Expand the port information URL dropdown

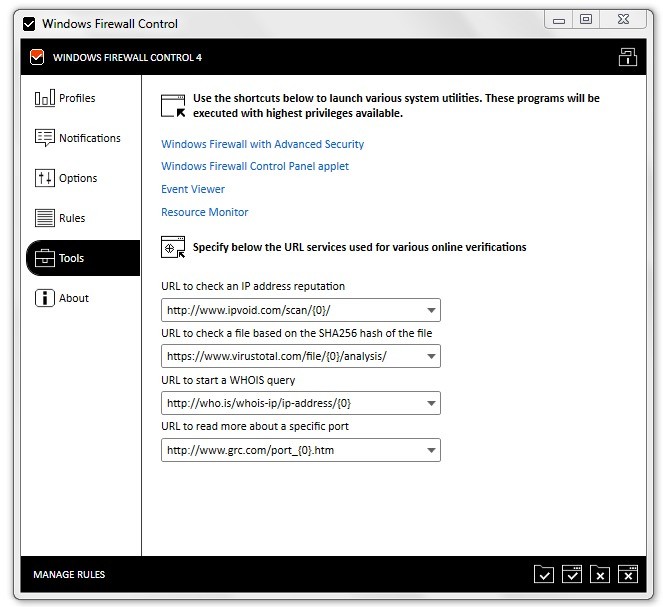(431, 450)
